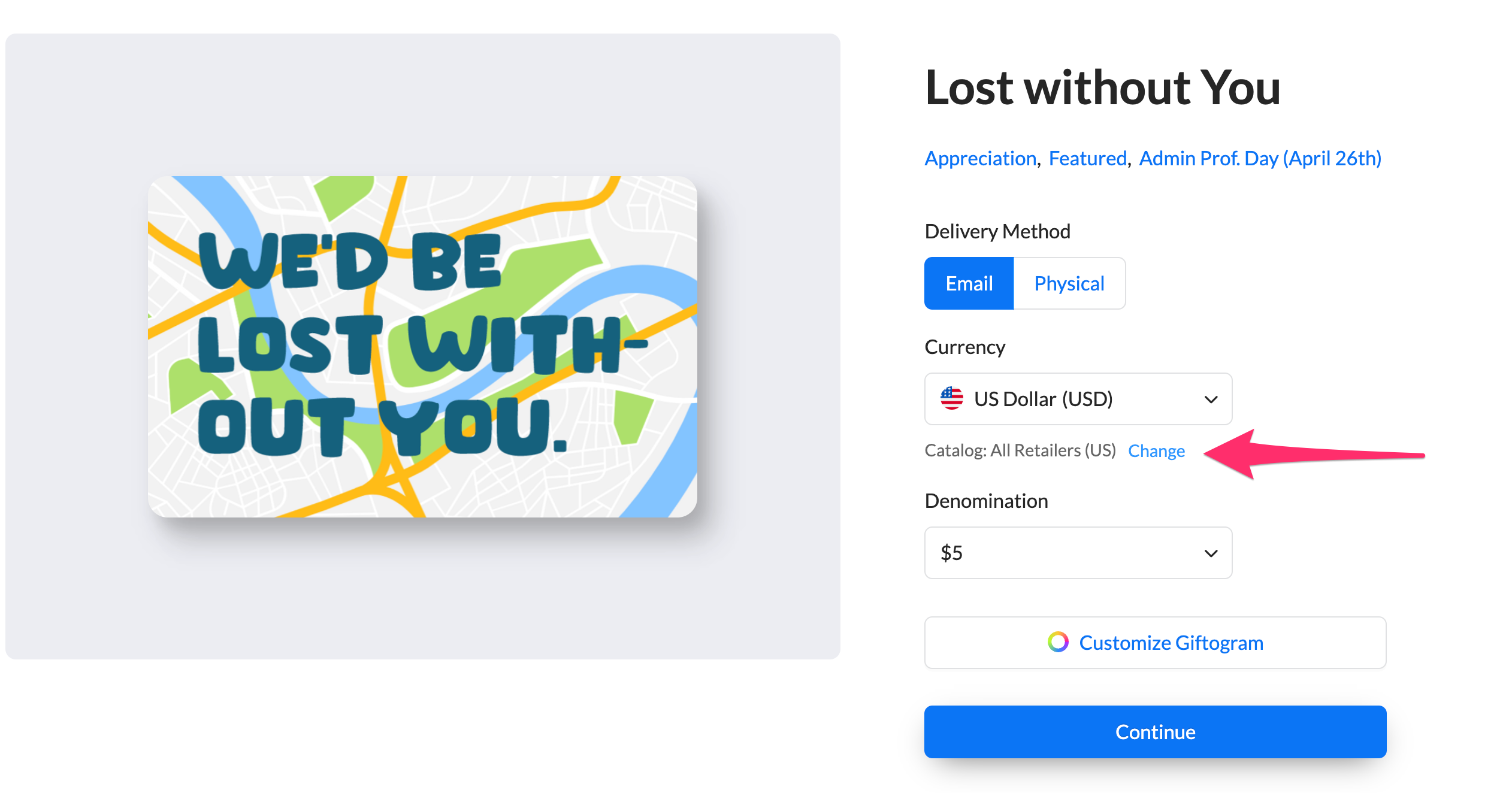The height and width of the screenshot is (793, 1512).
Task: Open the Featured category link
Action: [x=1087, y=158]
